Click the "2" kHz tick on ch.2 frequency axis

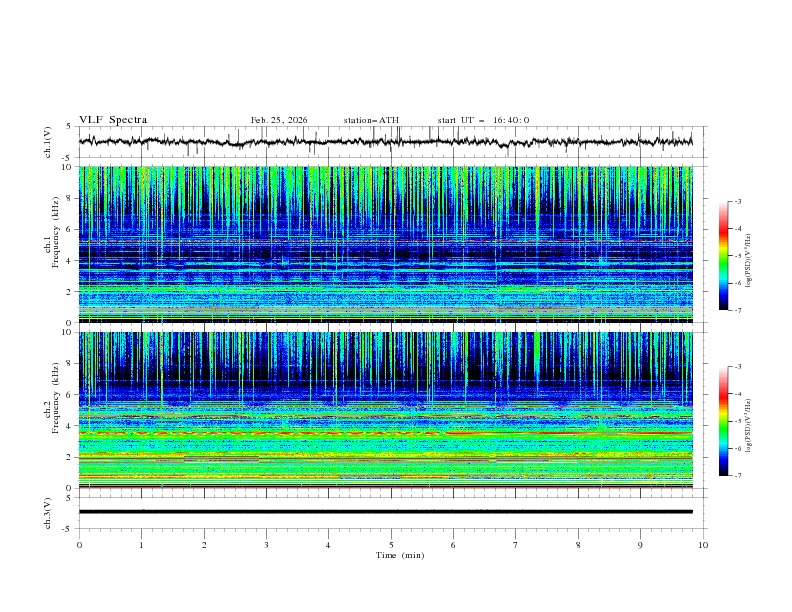pos(71,457)
